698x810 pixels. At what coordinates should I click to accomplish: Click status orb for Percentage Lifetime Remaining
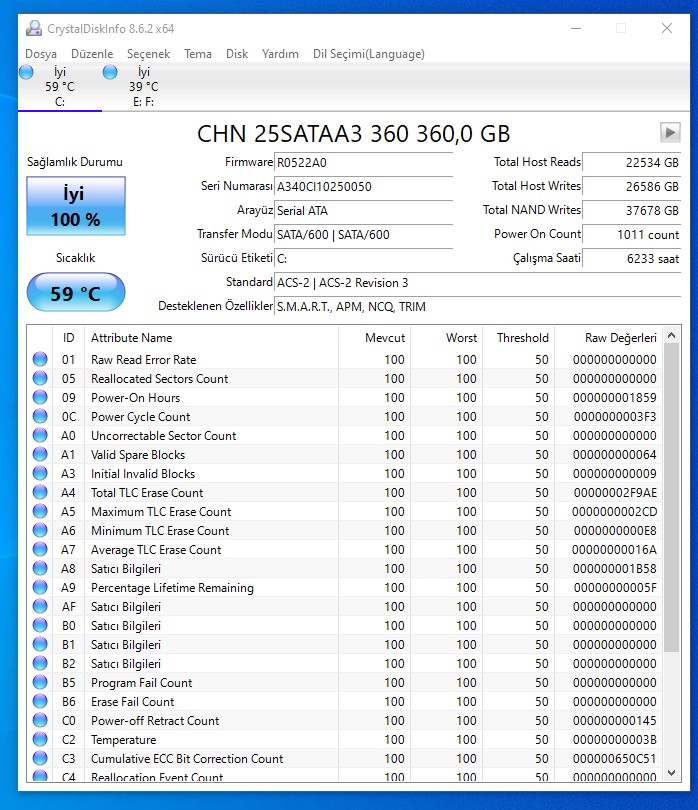point(40,588)
